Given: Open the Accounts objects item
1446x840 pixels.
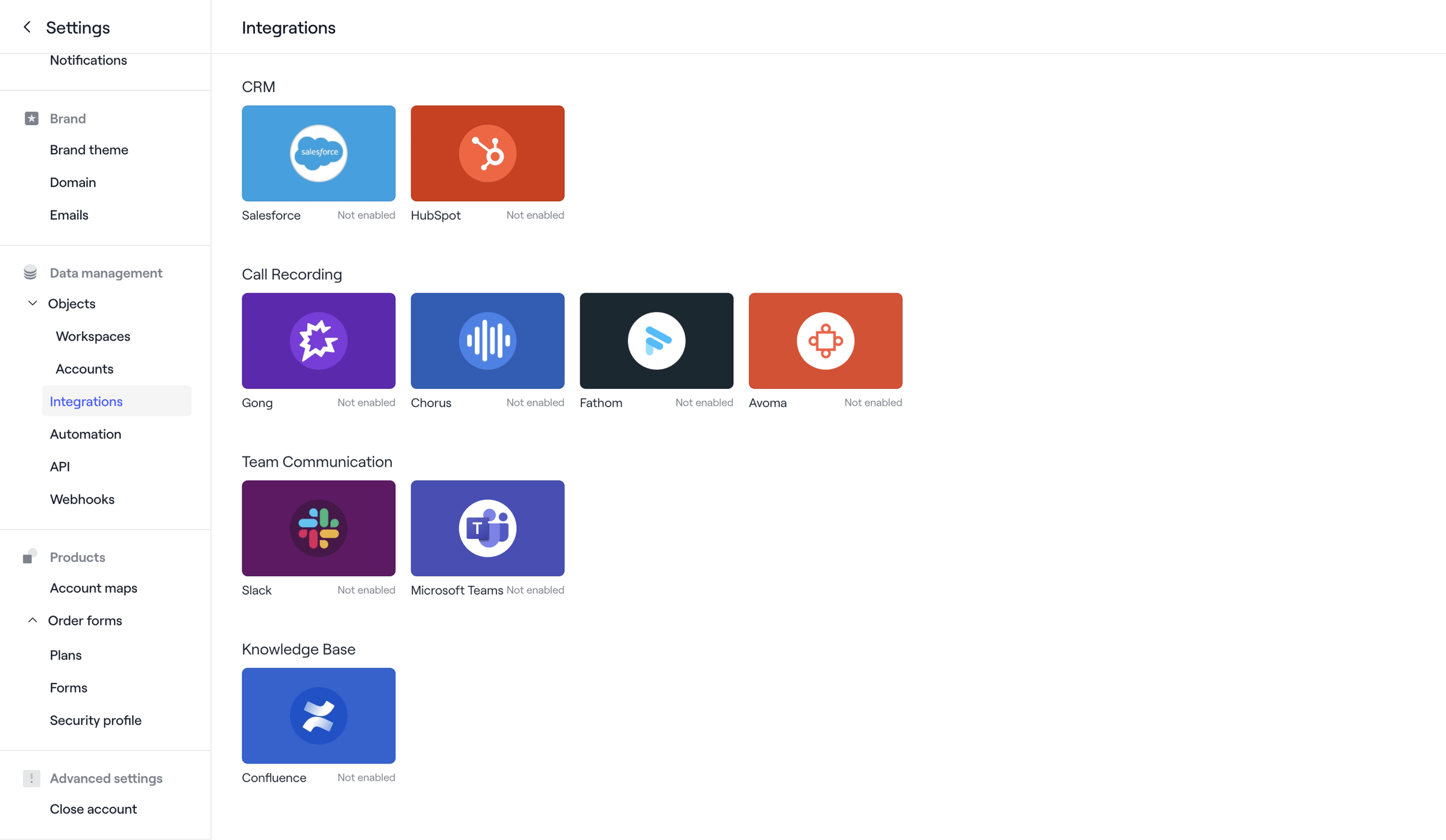Looking at the screenshot, I should pyautogui.click(x=84, y=369).
